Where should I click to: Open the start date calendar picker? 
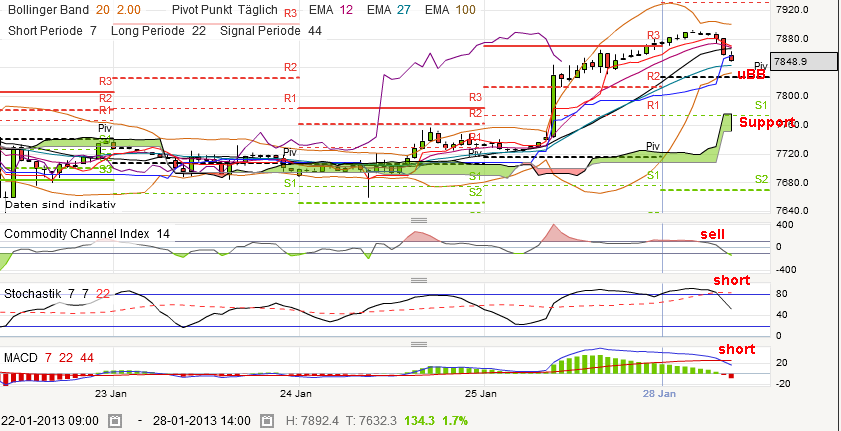pyautogui.click(x=115, y=420)
